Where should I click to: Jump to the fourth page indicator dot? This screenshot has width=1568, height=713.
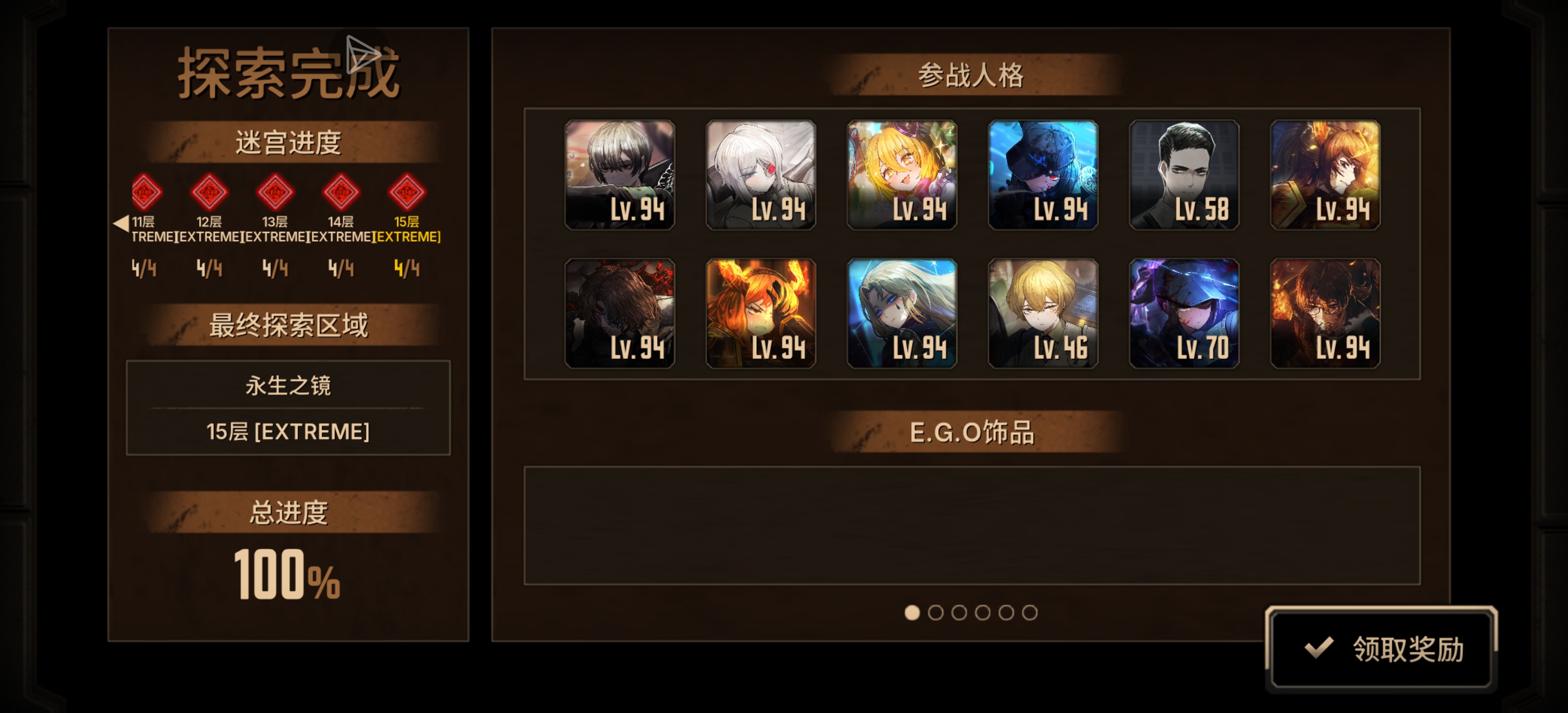coord(983,613)
